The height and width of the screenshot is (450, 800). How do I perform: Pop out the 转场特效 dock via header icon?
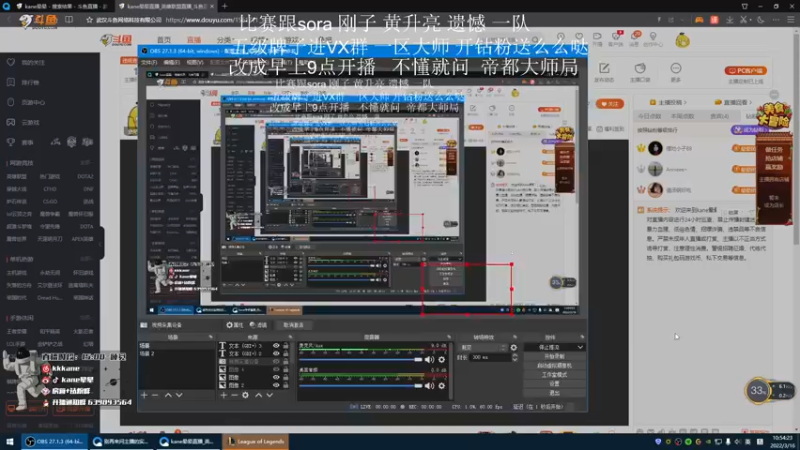click(x=515, y=337)
